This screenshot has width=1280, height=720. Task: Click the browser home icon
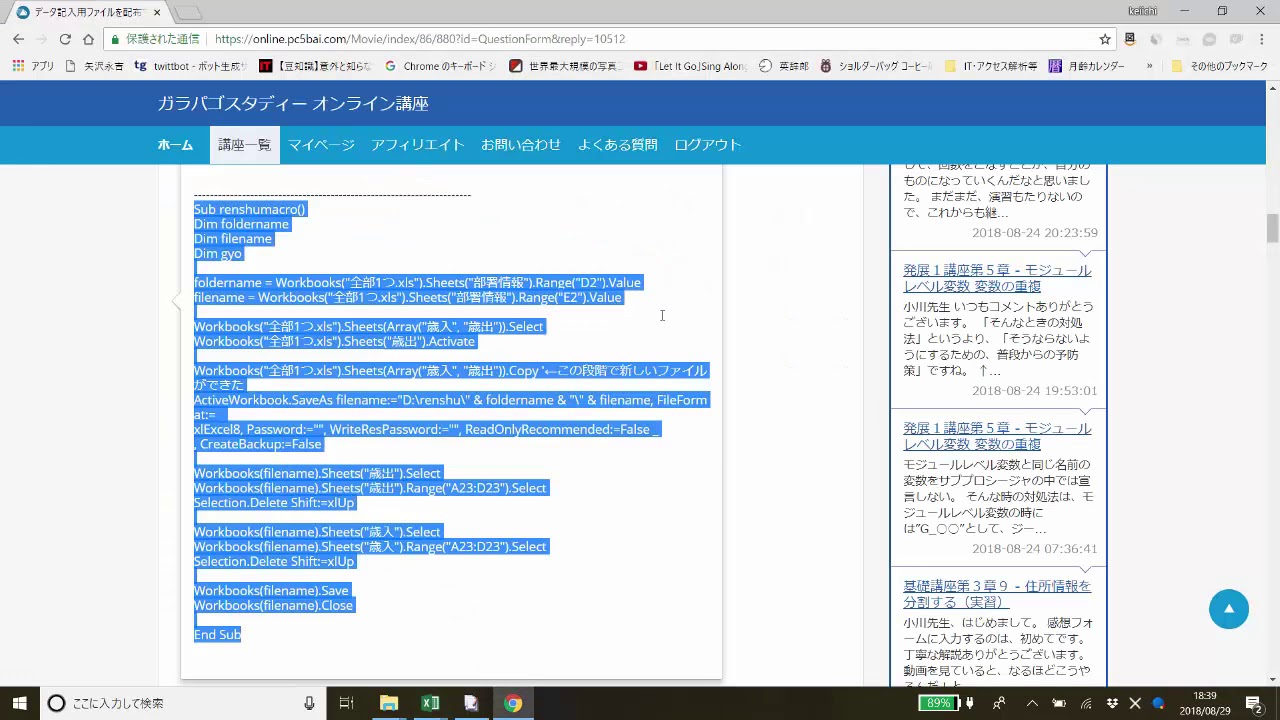[88, 39]
